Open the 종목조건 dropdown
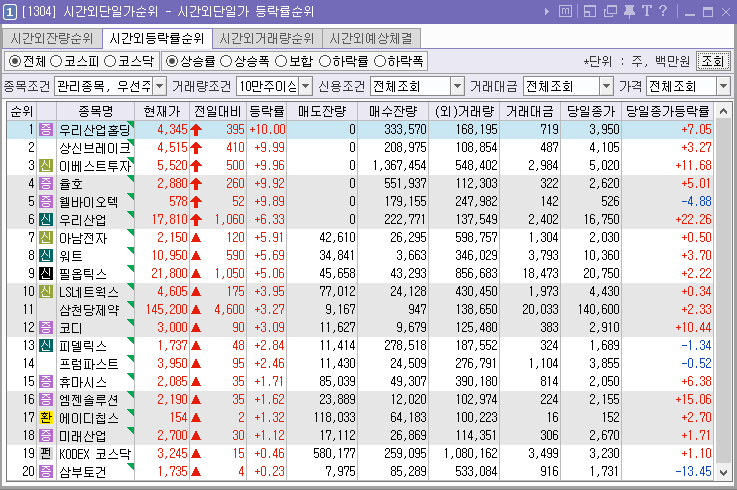This screenshot has height=490, width=737. click(160, 86)
